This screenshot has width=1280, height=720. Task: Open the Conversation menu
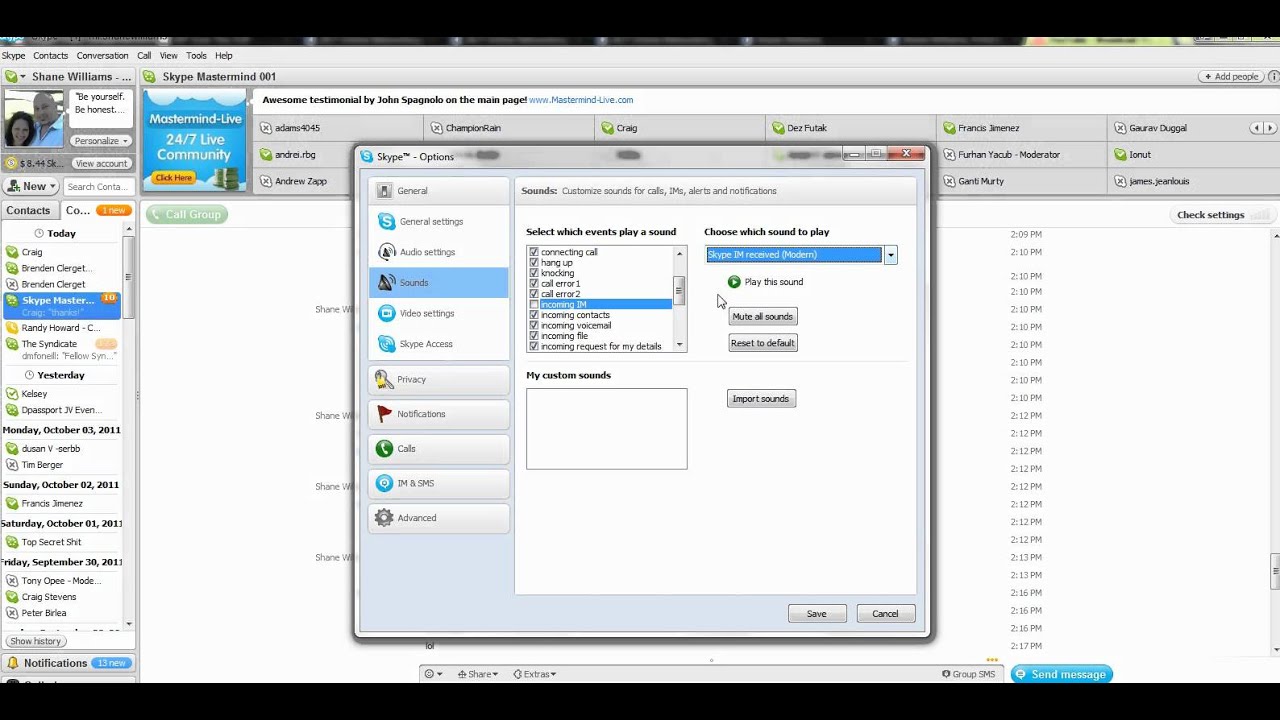(102, 56)
